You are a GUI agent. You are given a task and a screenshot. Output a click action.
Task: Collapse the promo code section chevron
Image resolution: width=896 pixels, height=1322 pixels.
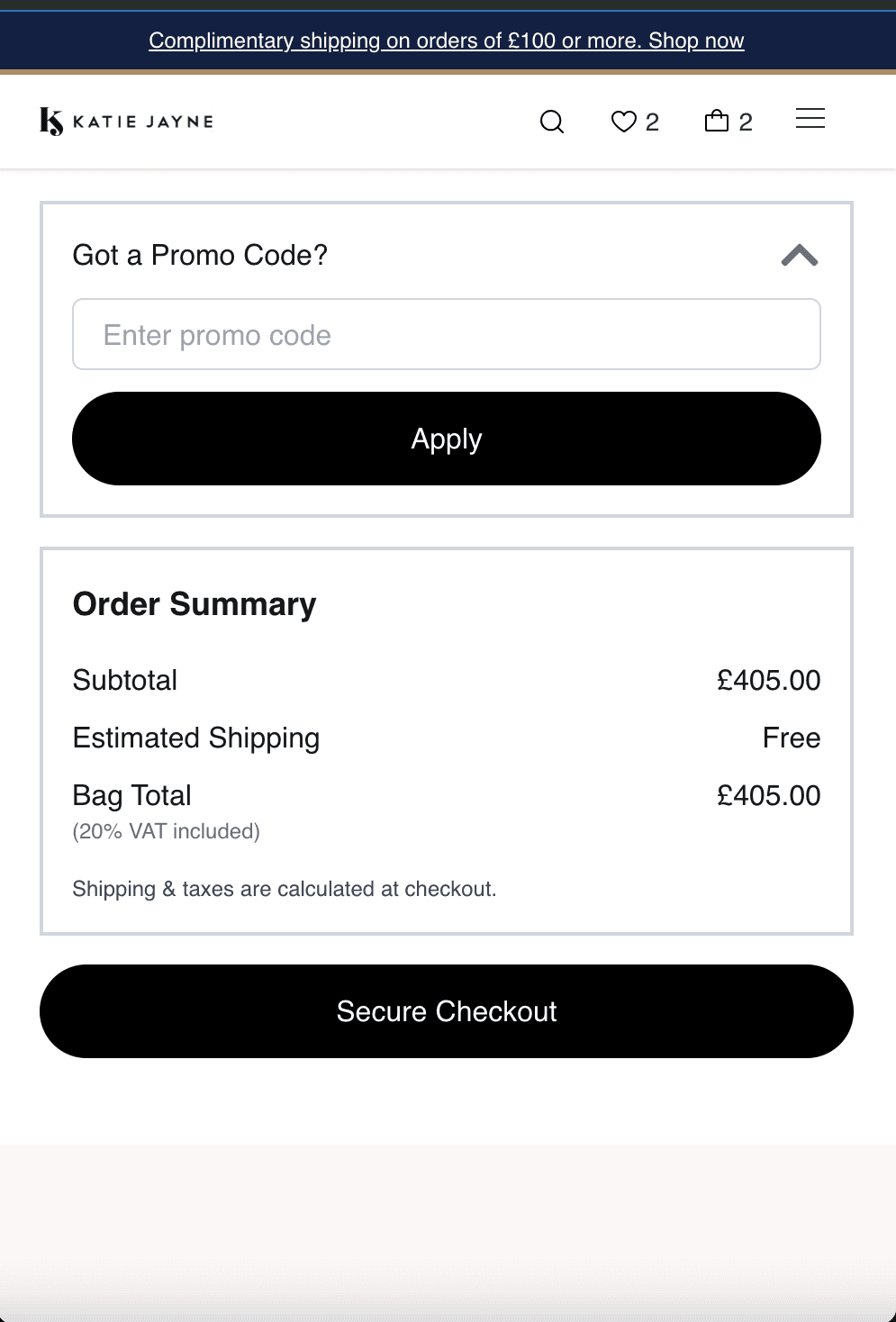(800, 256)
